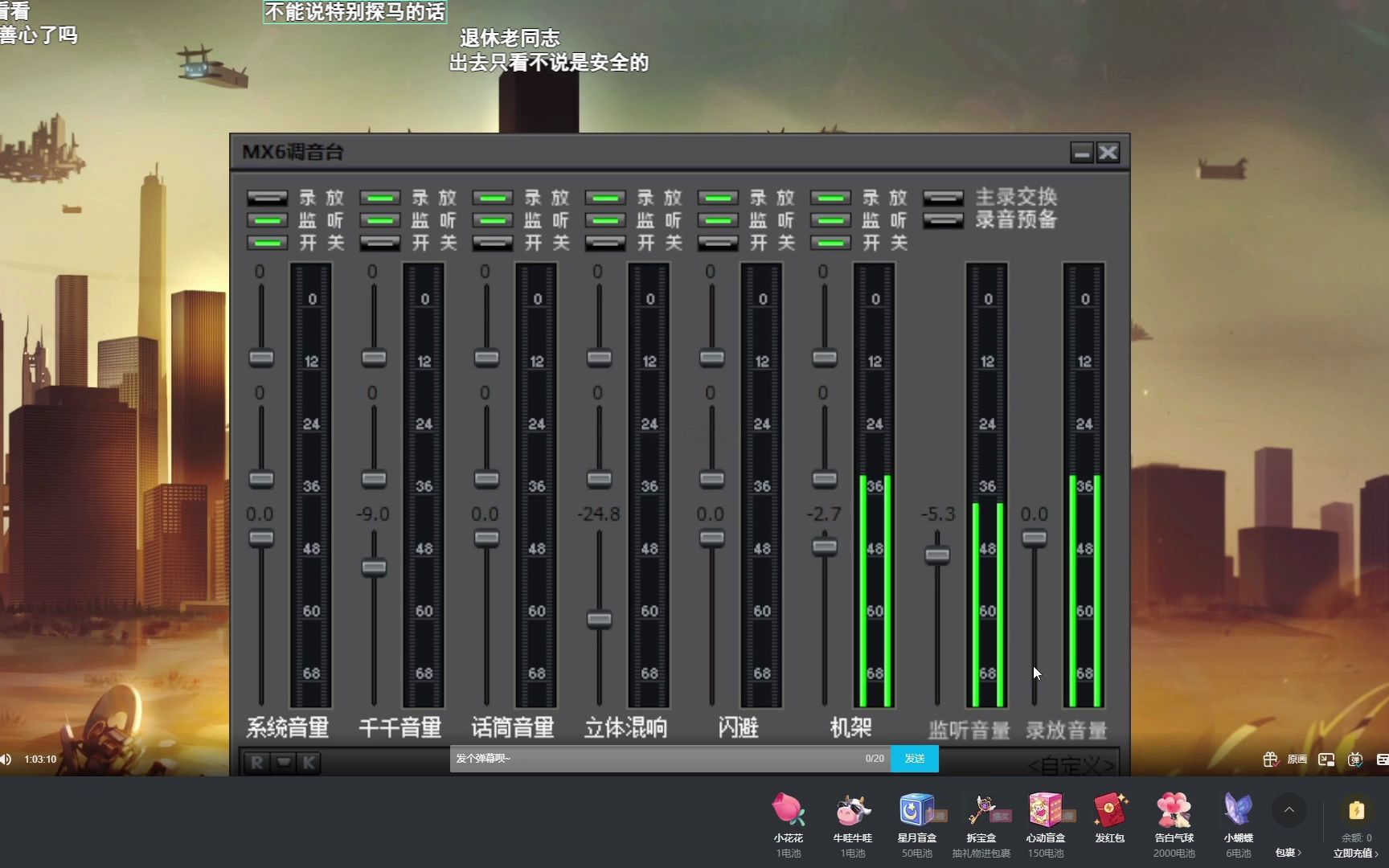Click the top small slider of 机架
This screenshot has height=868, width=1389.
click(x=824, y=358)
